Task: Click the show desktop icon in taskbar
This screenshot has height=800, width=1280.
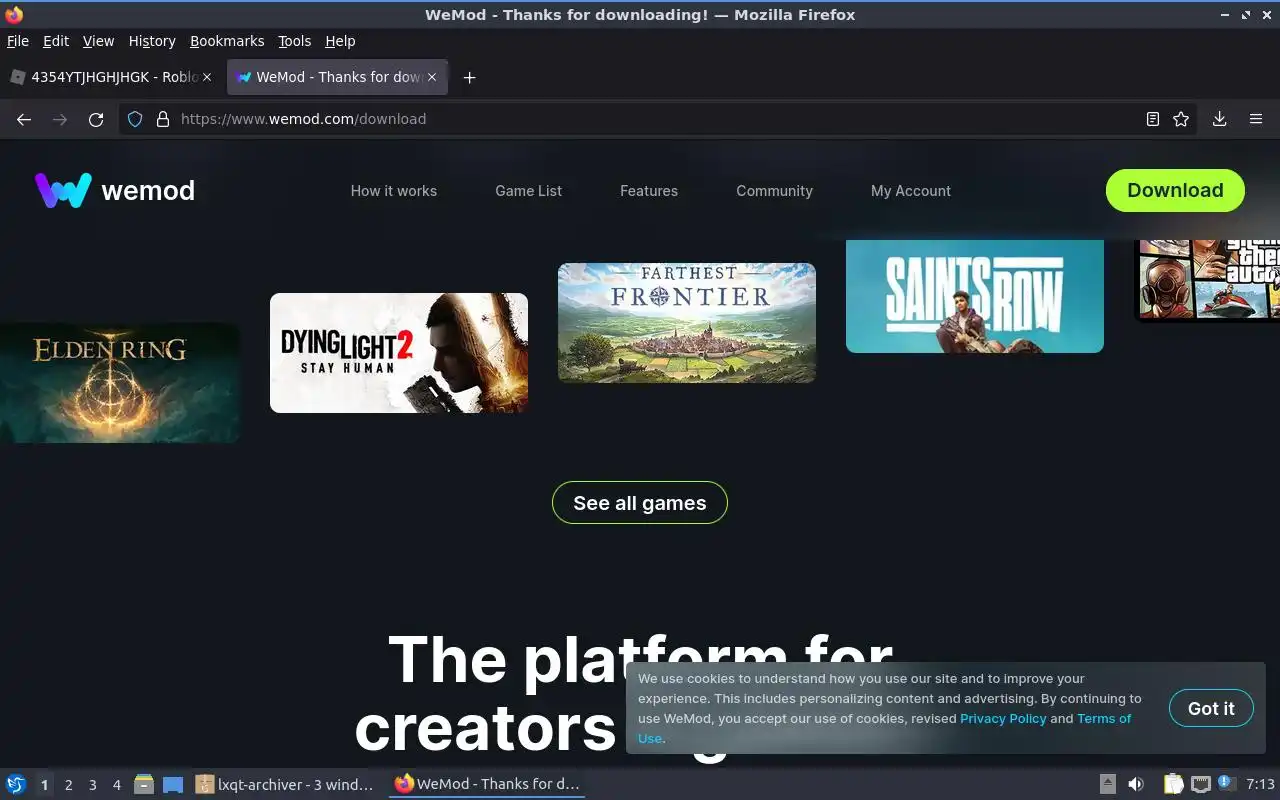Action: click(x=173, y=784)
